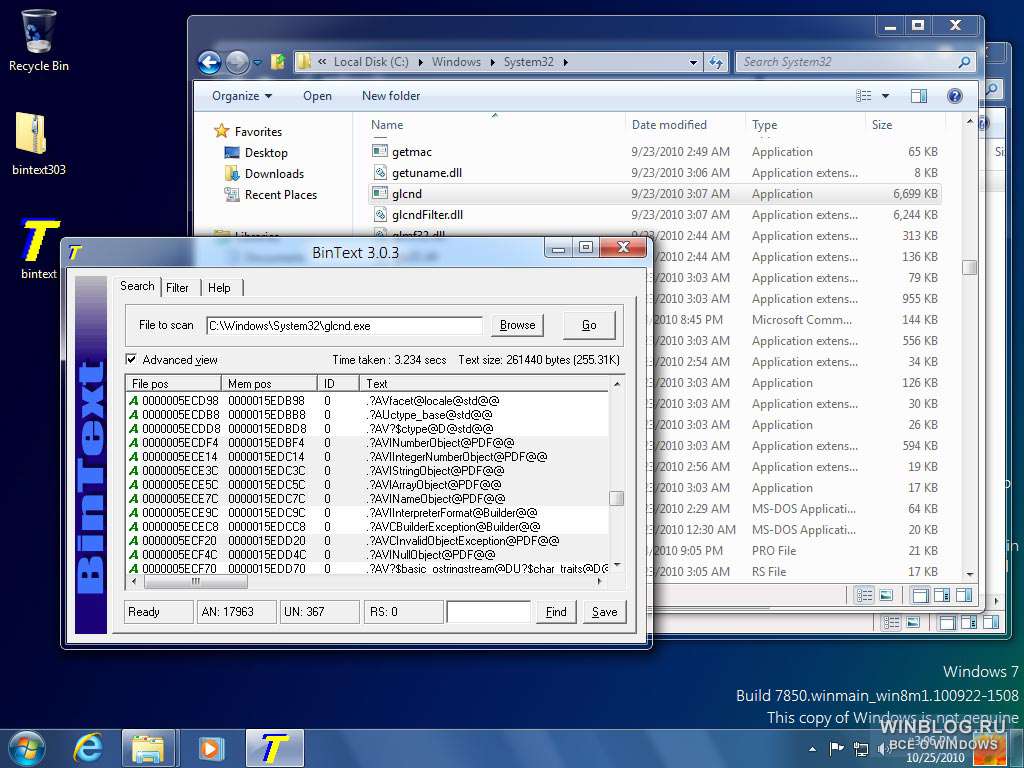Click the Action Center flag tray icon
1024x768 pixels.
coord(836,748)
